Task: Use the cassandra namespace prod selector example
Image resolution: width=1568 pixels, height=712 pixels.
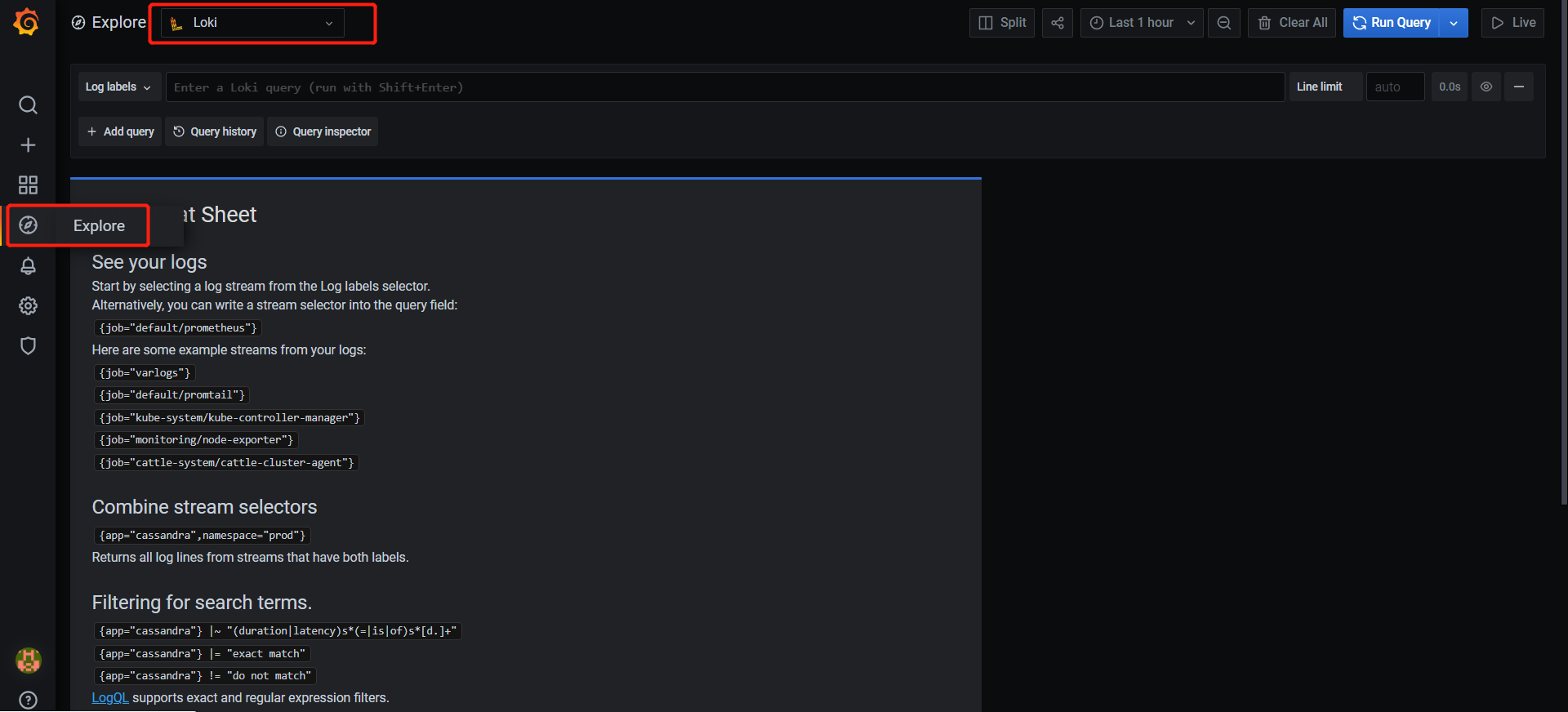Action: coord(203,536)
